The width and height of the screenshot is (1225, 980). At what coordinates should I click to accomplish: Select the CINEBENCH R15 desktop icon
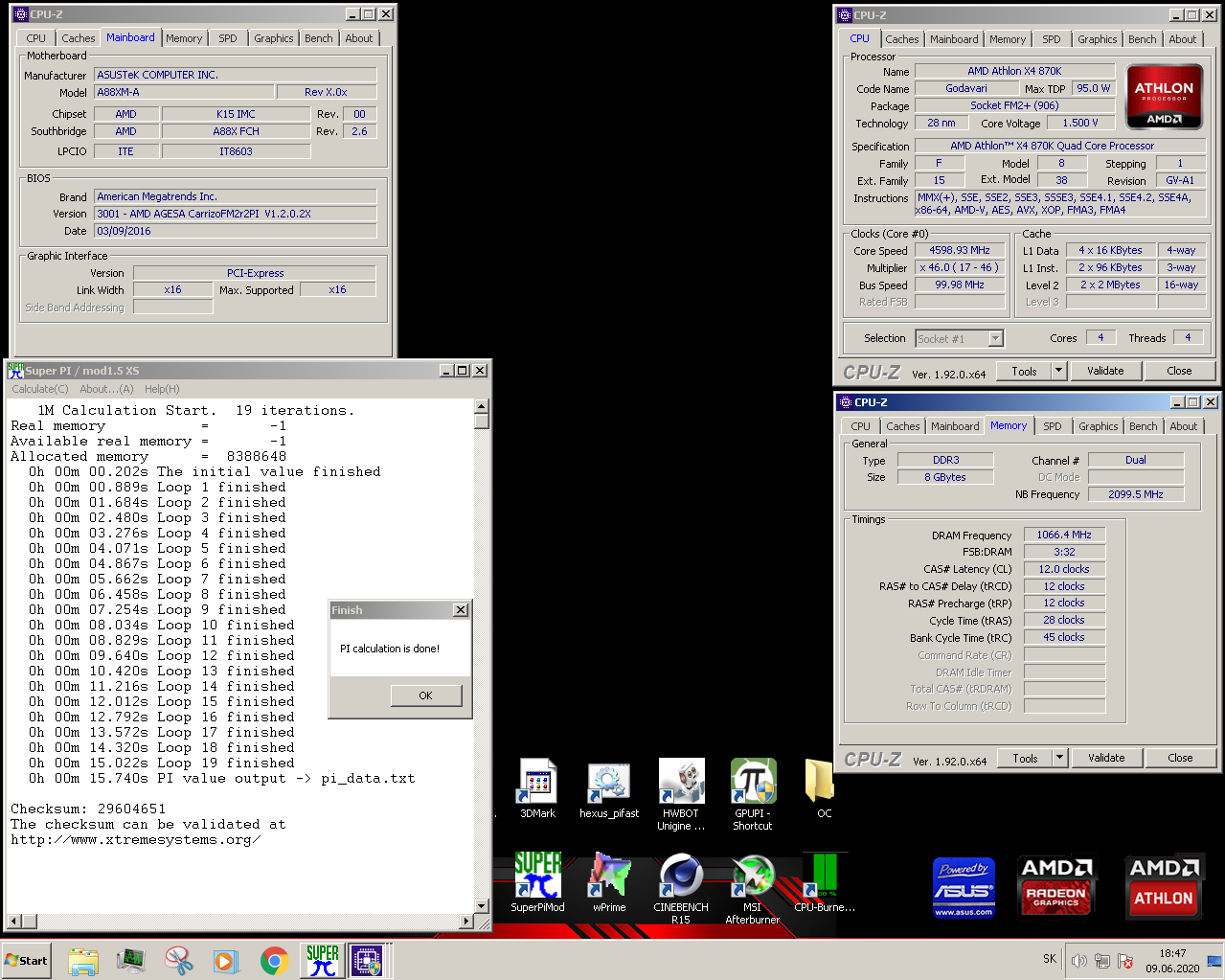[x=681, y=888]
